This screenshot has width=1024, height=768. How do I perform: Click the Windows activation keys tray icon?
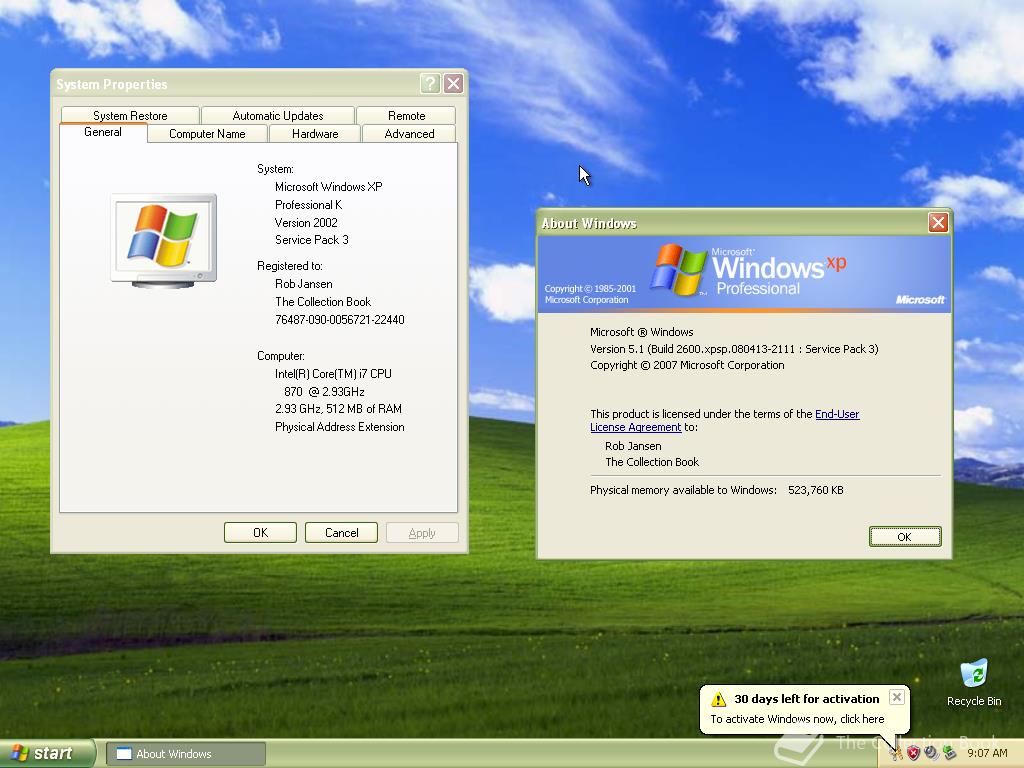pos(895,754)
